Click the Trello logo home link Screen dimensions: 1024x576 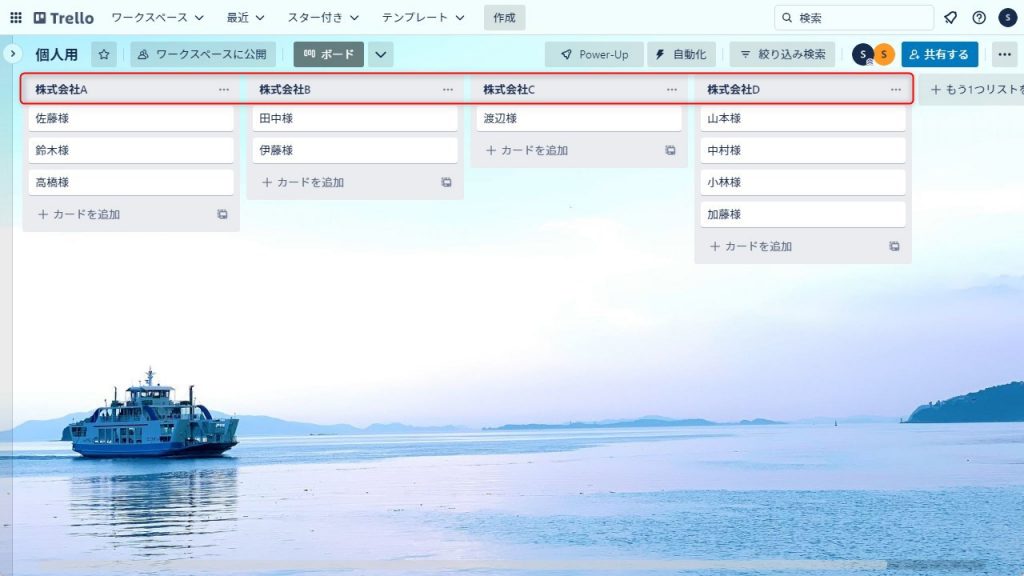click(63, 18)
